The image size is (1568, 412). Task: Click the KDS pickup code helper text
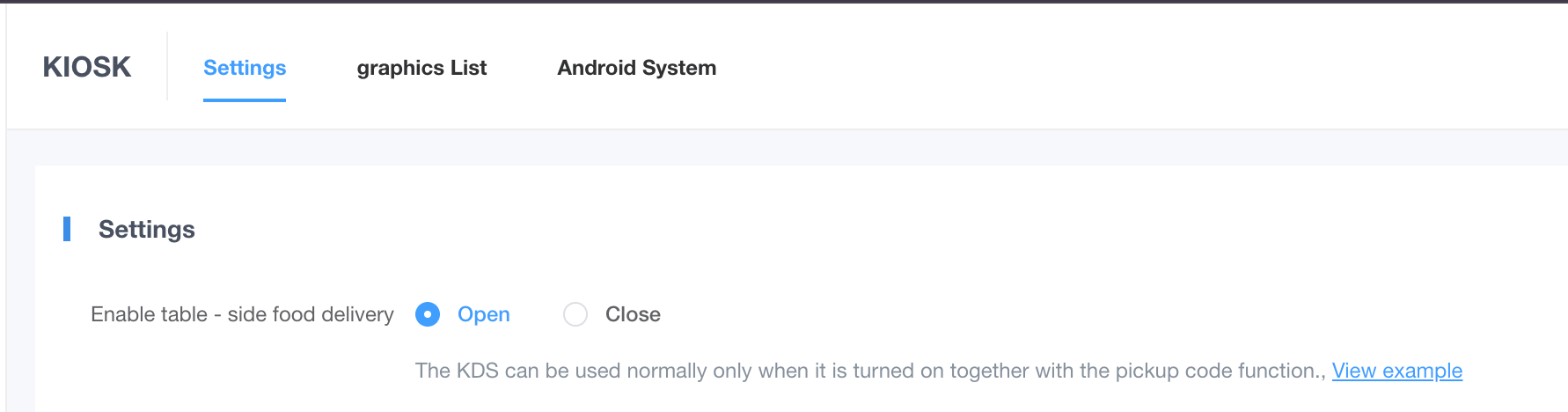(869, 371)
